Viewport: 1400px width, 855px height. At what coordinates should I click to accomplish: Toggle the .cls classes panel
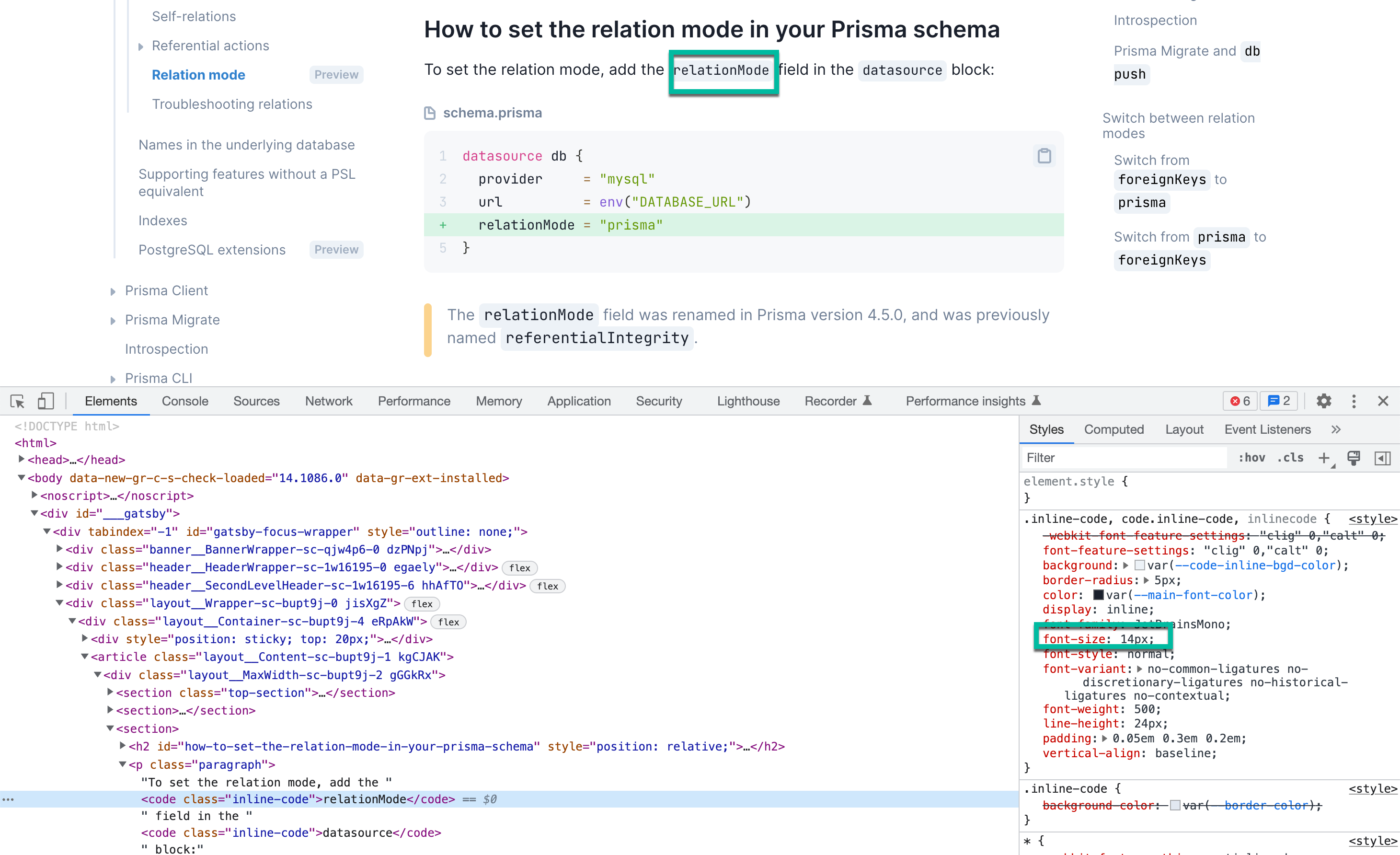click(1290, 458)
